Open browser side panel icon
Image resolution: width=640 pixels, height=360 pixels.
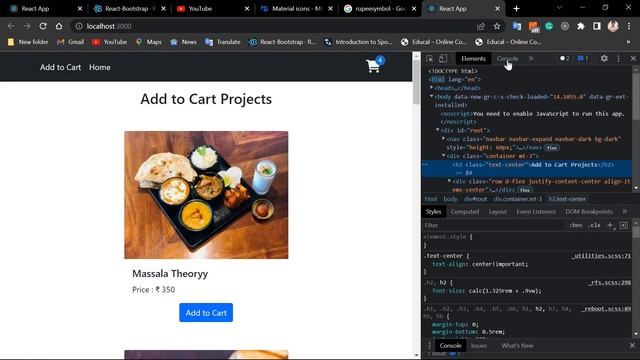click(597, 26)
